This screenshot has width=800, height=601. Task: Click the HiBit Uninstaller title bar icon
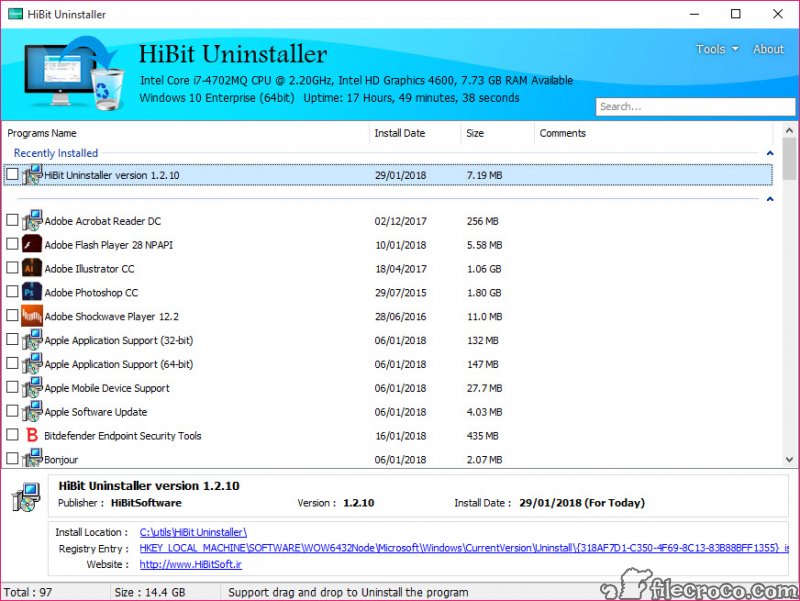click(15, 14)
